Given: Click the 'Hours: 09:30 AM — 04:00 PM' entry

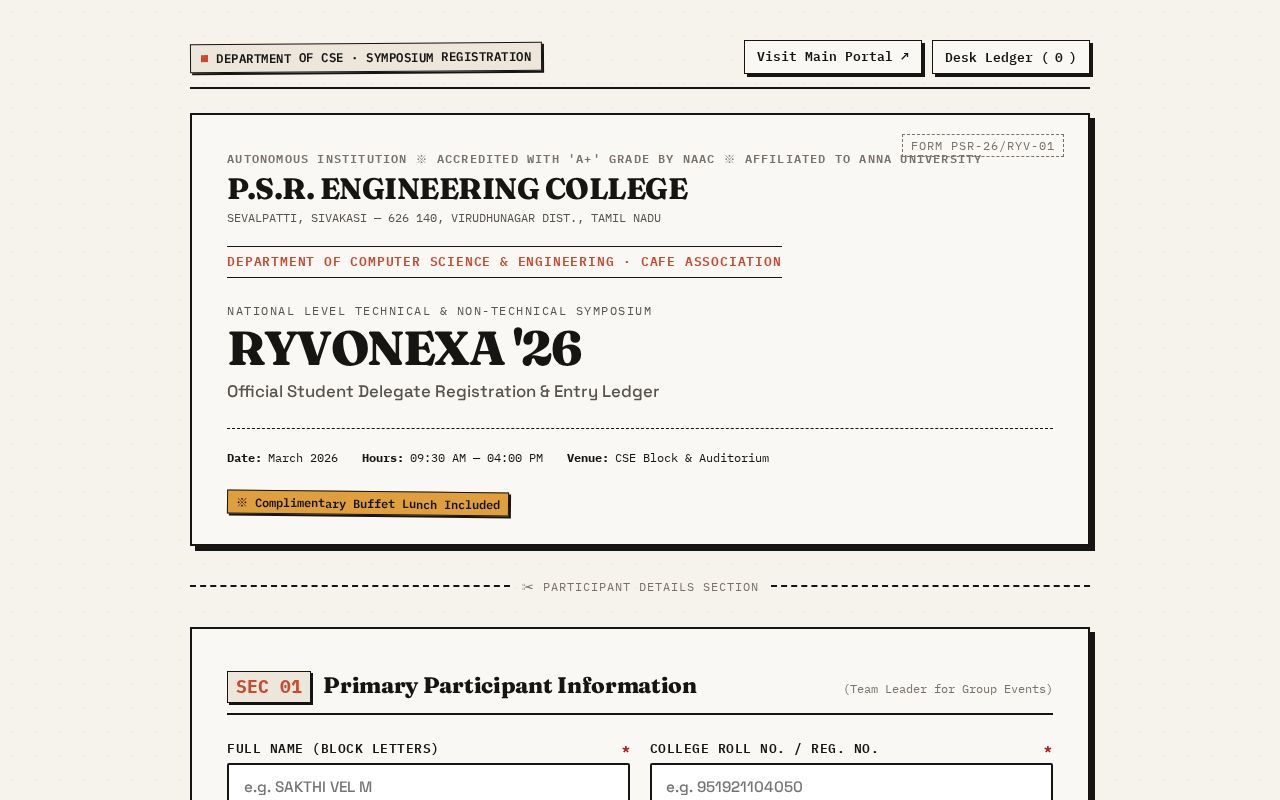Looking at the screenshot, I should coord(452,458).
